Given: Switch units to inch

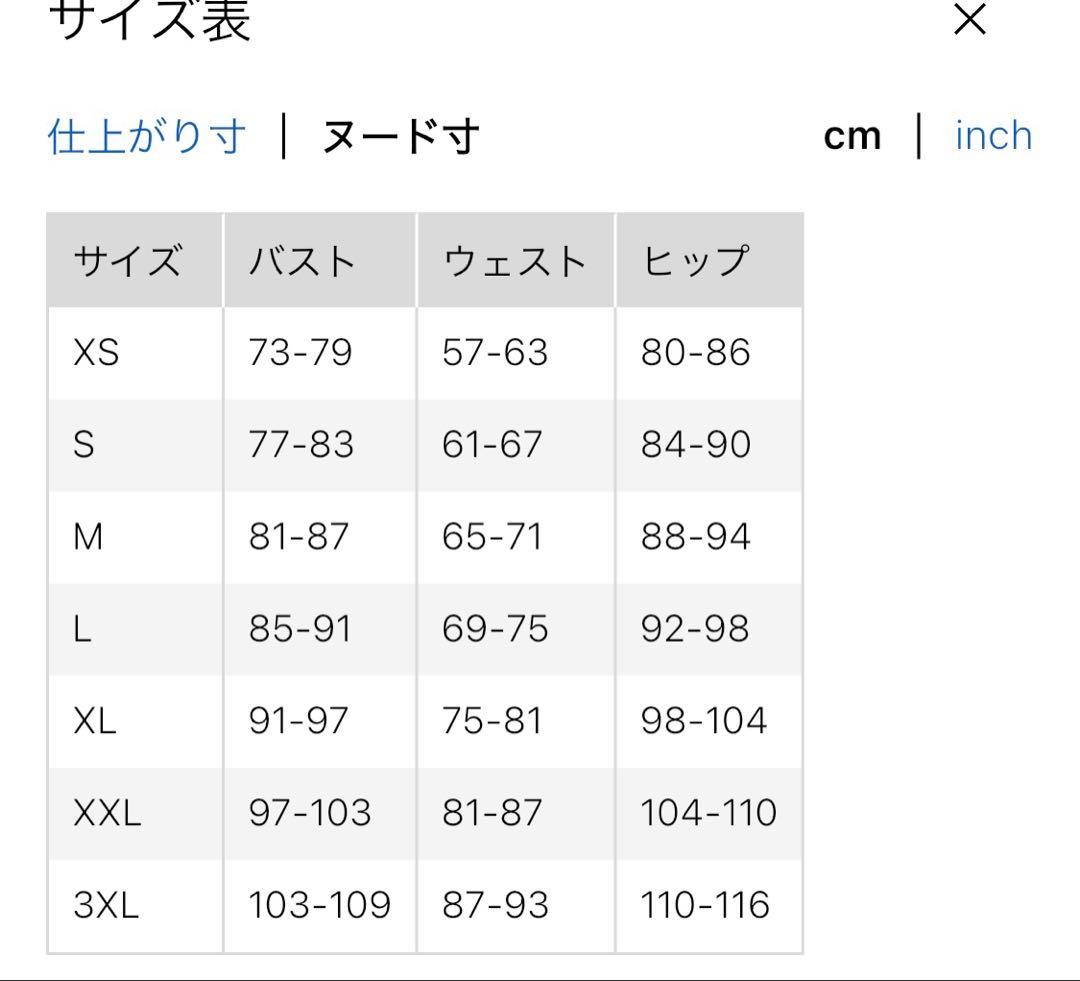Looking at the screenshot, I should tap(993, 136).
